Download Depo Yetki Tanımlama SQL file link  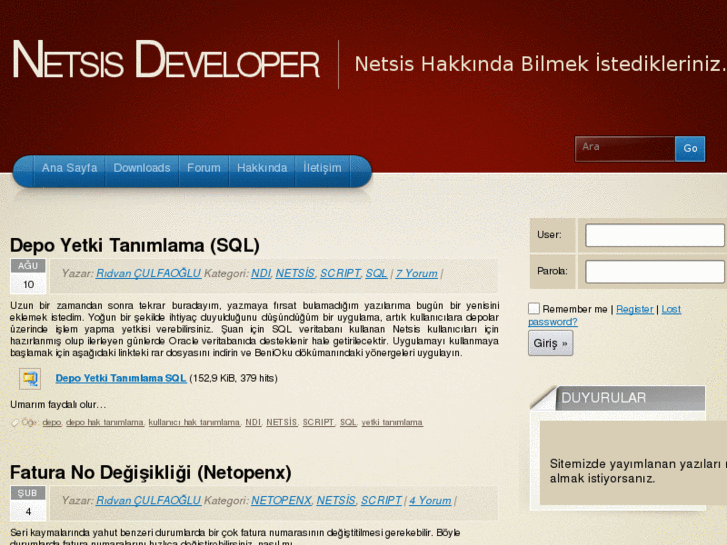(x=121, y=378)
